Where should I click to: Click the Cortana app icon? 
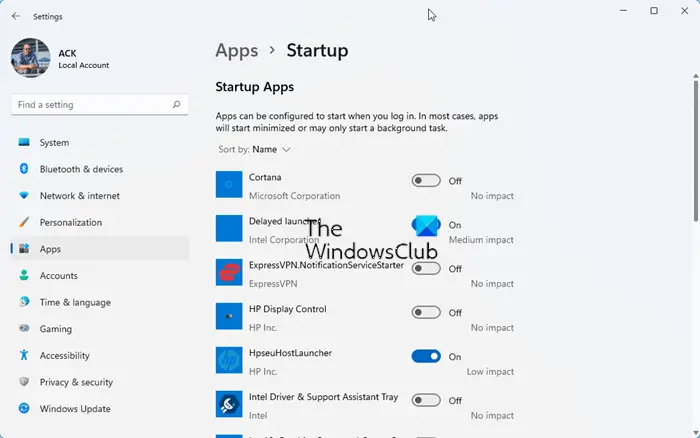point(229,184)
